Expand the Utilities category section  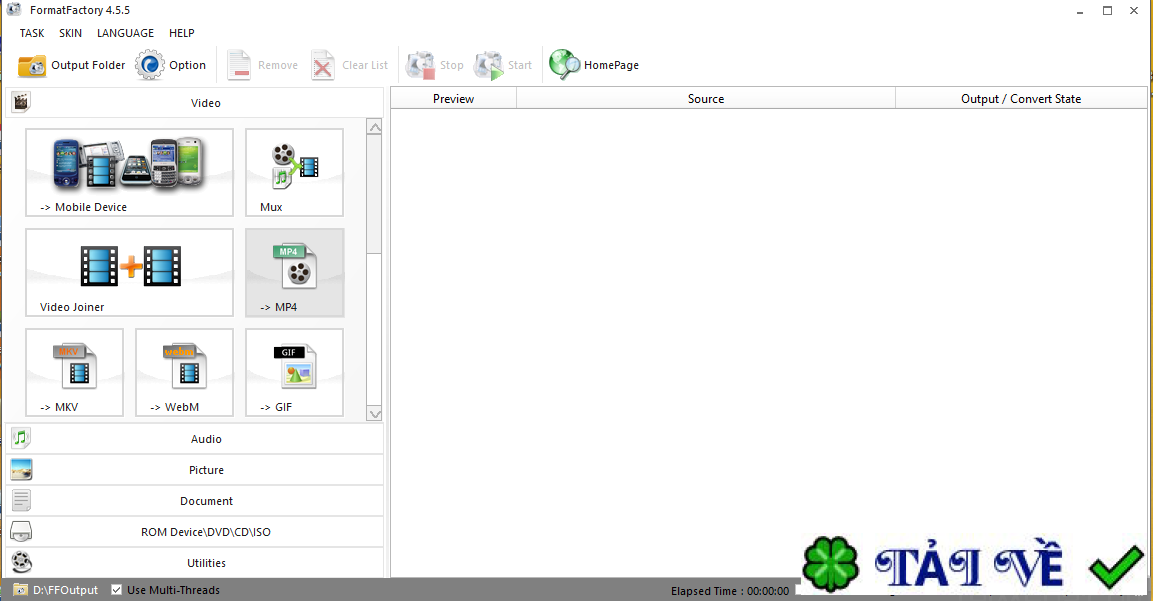206,562
